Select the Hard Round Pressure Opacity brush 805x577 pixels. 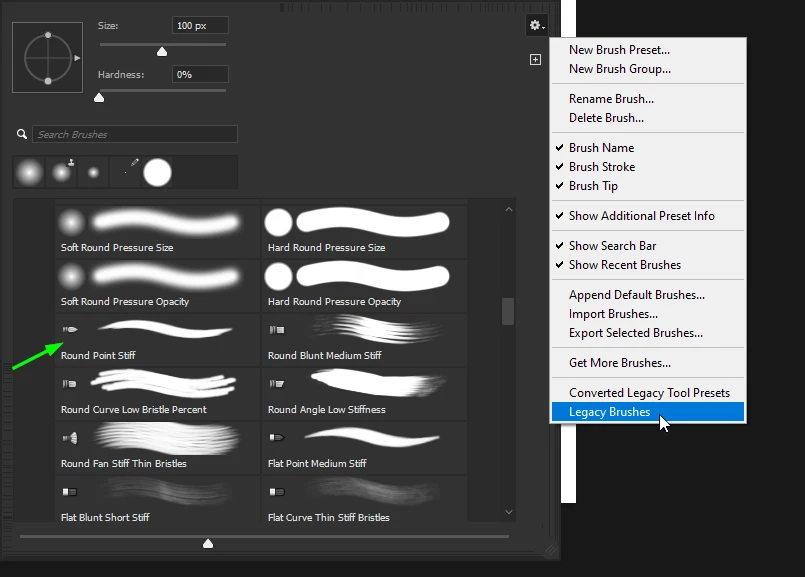pyautogui.click(x=365, y=285)
